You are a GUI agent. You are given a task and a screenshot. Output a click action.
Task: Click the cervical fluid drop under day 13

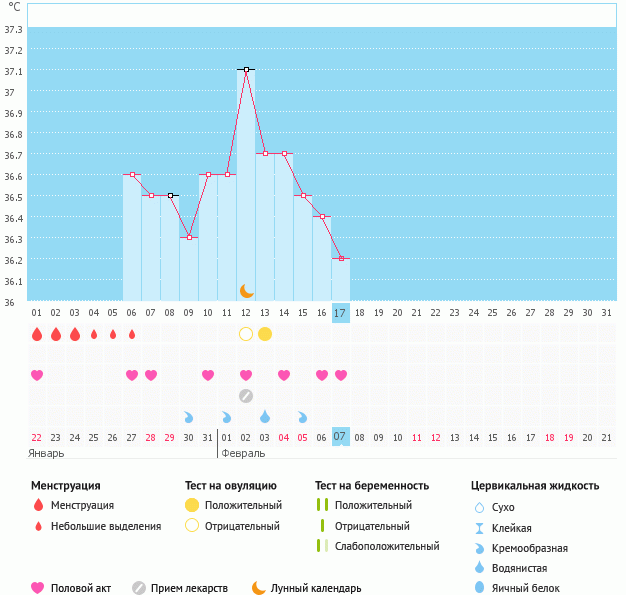[265, 416]
